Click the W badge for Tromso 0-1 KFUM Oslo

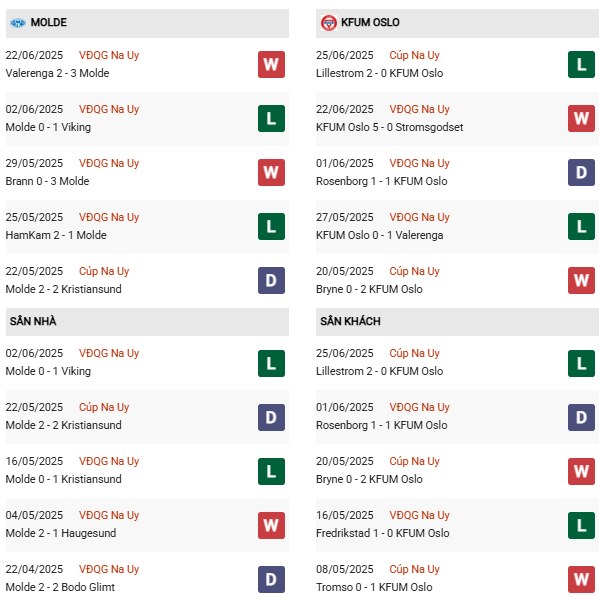coord(581,579)
